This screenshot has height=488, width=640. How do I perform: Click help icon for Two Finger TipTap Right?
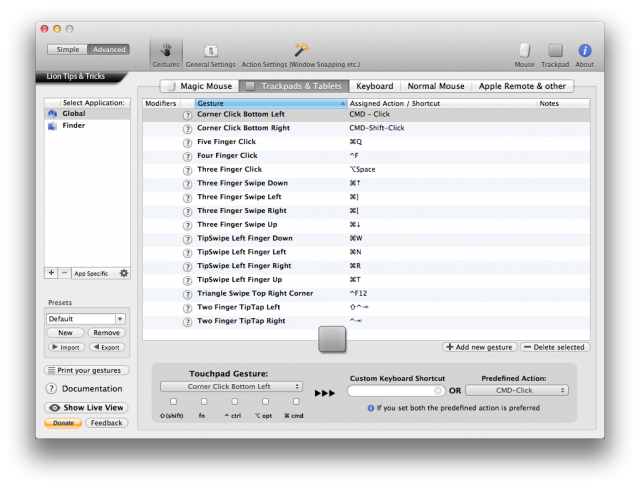pyautogui.click(x=187, y=322)
